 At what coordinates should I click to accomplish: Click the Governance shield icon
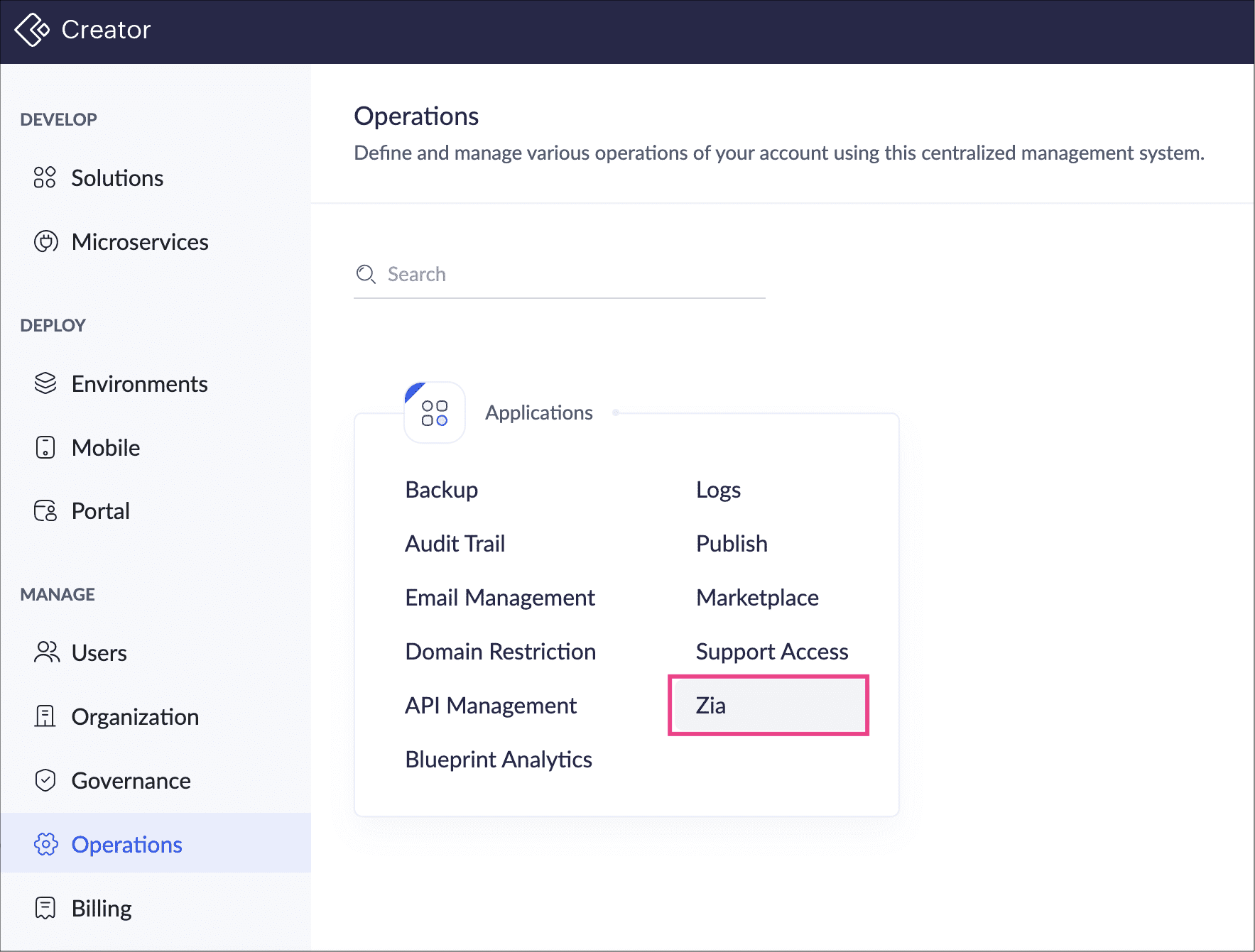coord(45,780)
